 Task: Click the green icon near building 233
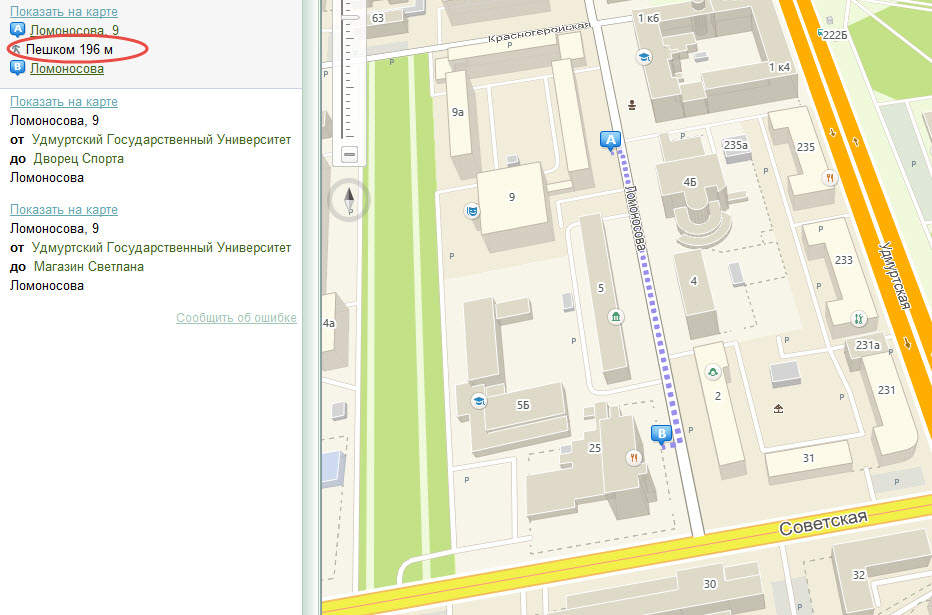[x=857, y=319]
